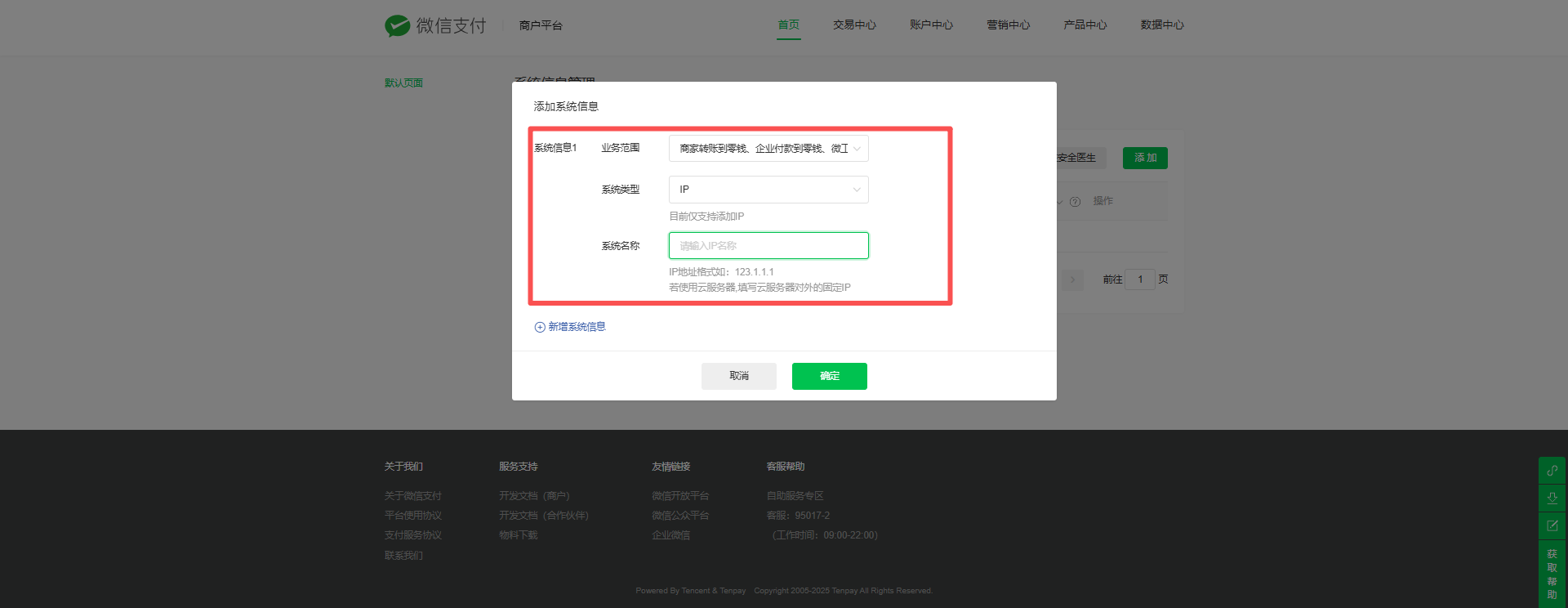Open the 业务范围 dropdown
The width and height of the screenshot is (1568, 608).
pos(768,149)
